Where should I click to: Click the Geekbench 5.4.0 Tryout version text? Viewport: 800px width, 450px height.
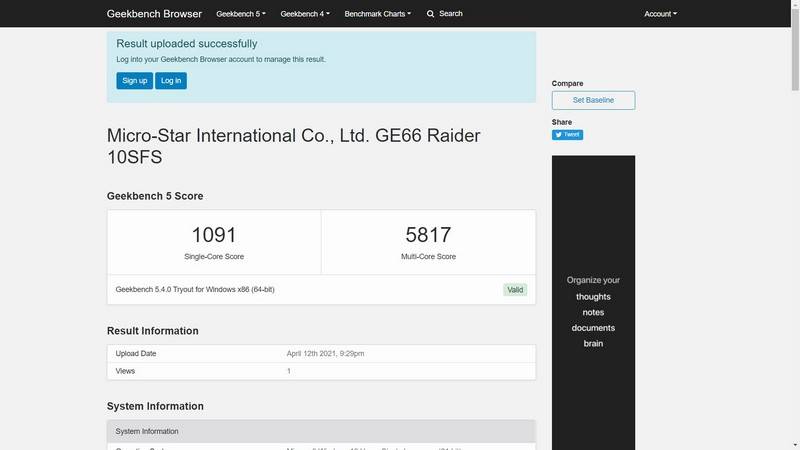196,290
